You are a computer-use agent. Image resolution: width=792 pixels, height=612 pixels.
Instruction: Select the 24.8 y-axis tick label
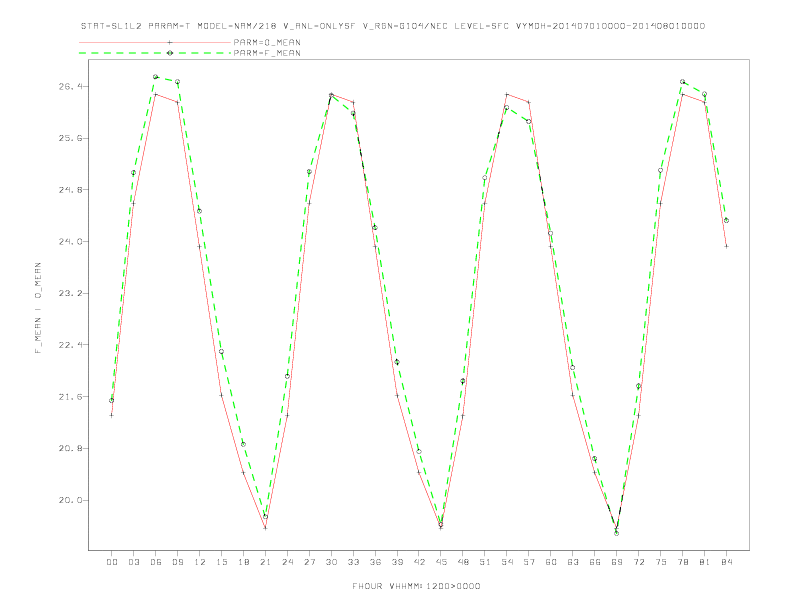(x=70, y=190)
